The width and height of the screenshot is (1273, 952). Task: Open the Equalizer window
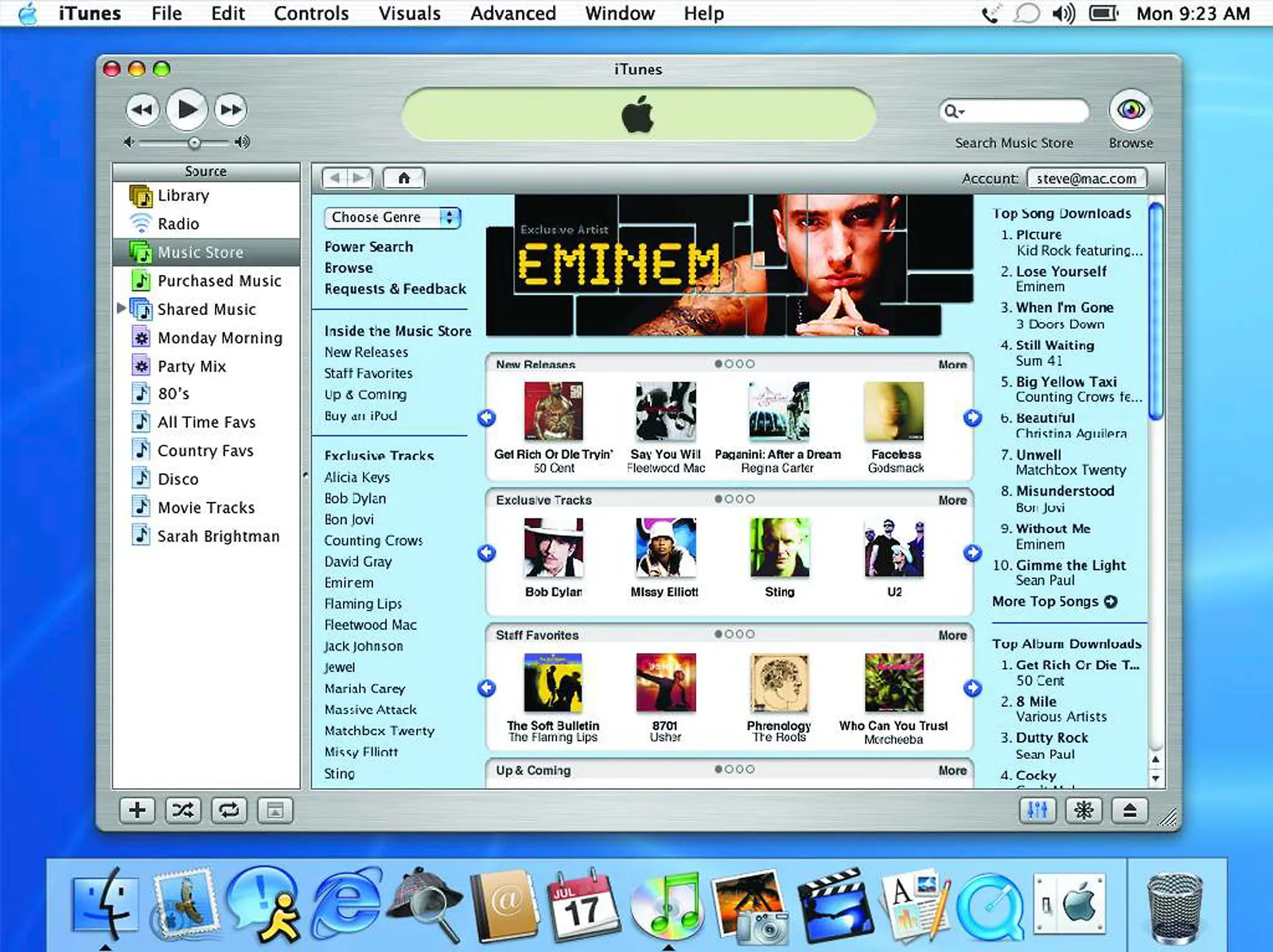click(1037, 810)
